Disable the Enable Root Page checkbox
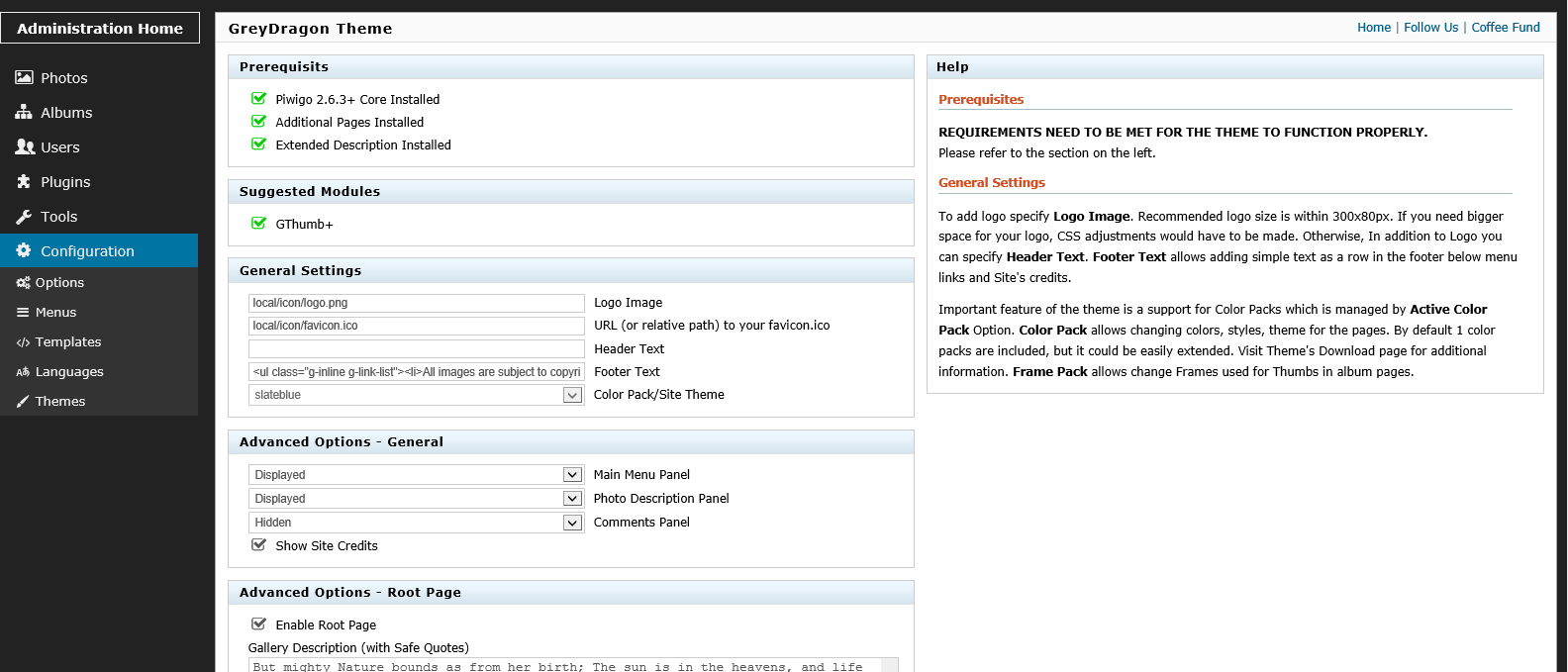Viewport: 1568px width, 672px height. (258, 624)
